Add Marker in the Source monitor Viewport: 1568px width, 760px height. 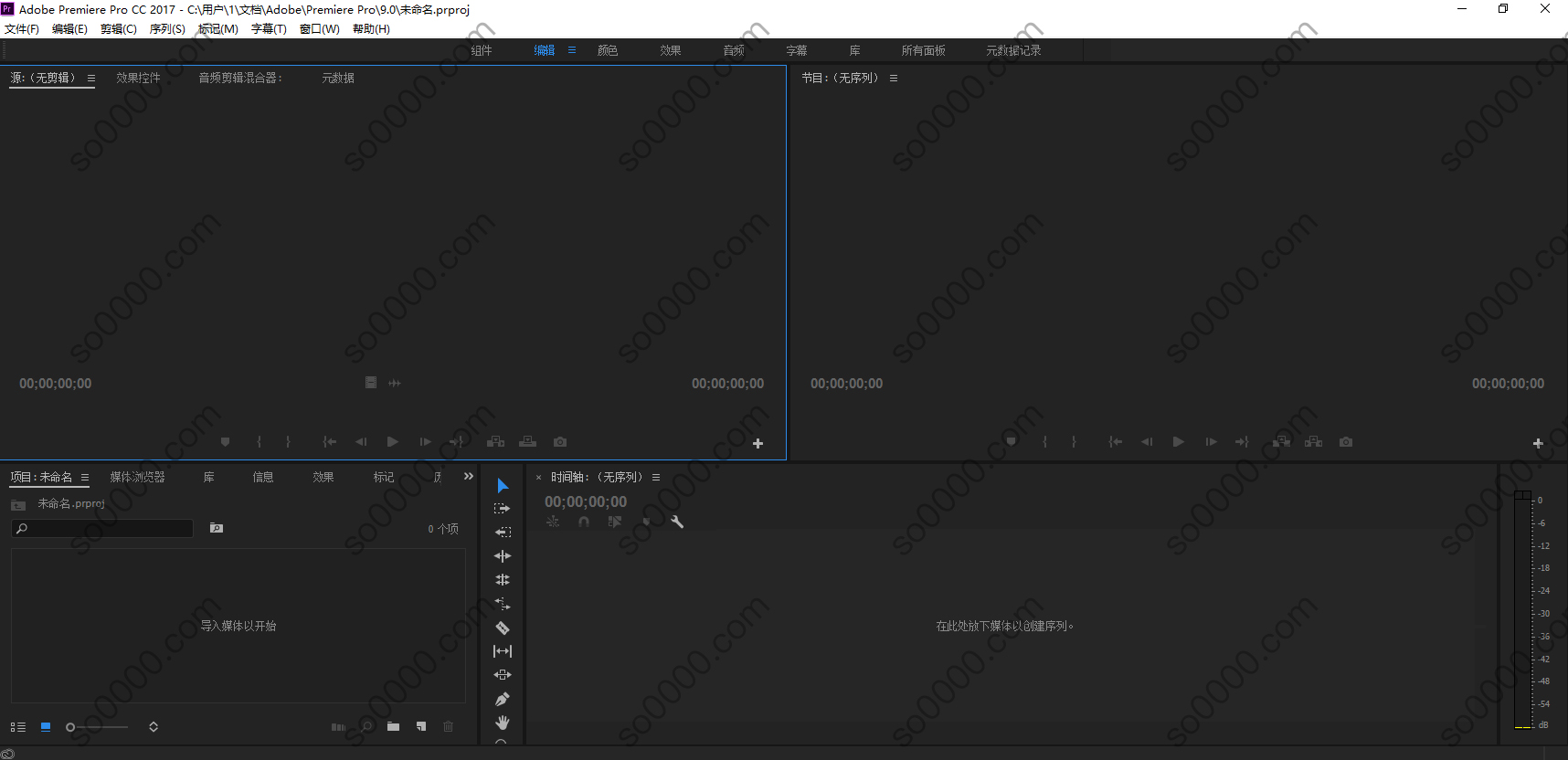[226, 442]
